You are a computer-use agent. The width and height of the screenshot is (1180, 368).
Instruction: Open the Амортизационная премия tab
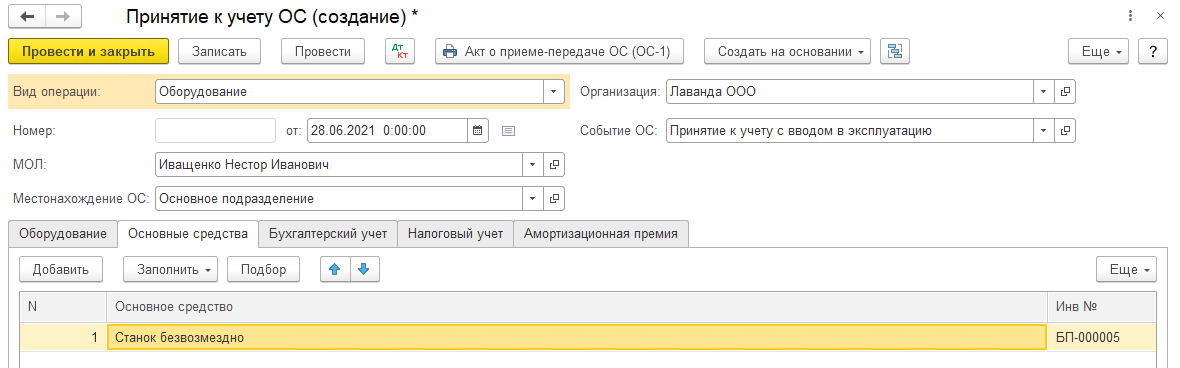601,233
